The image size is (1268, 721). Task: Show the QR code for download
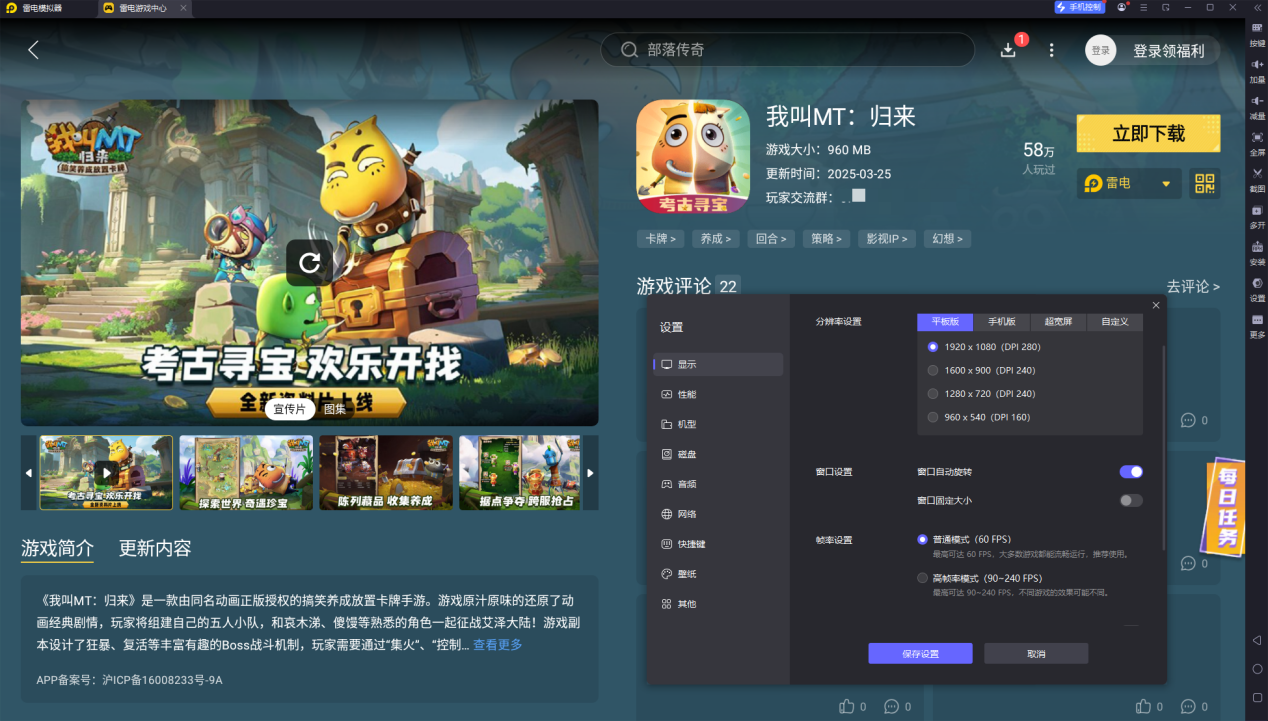tap(1204, 184)
